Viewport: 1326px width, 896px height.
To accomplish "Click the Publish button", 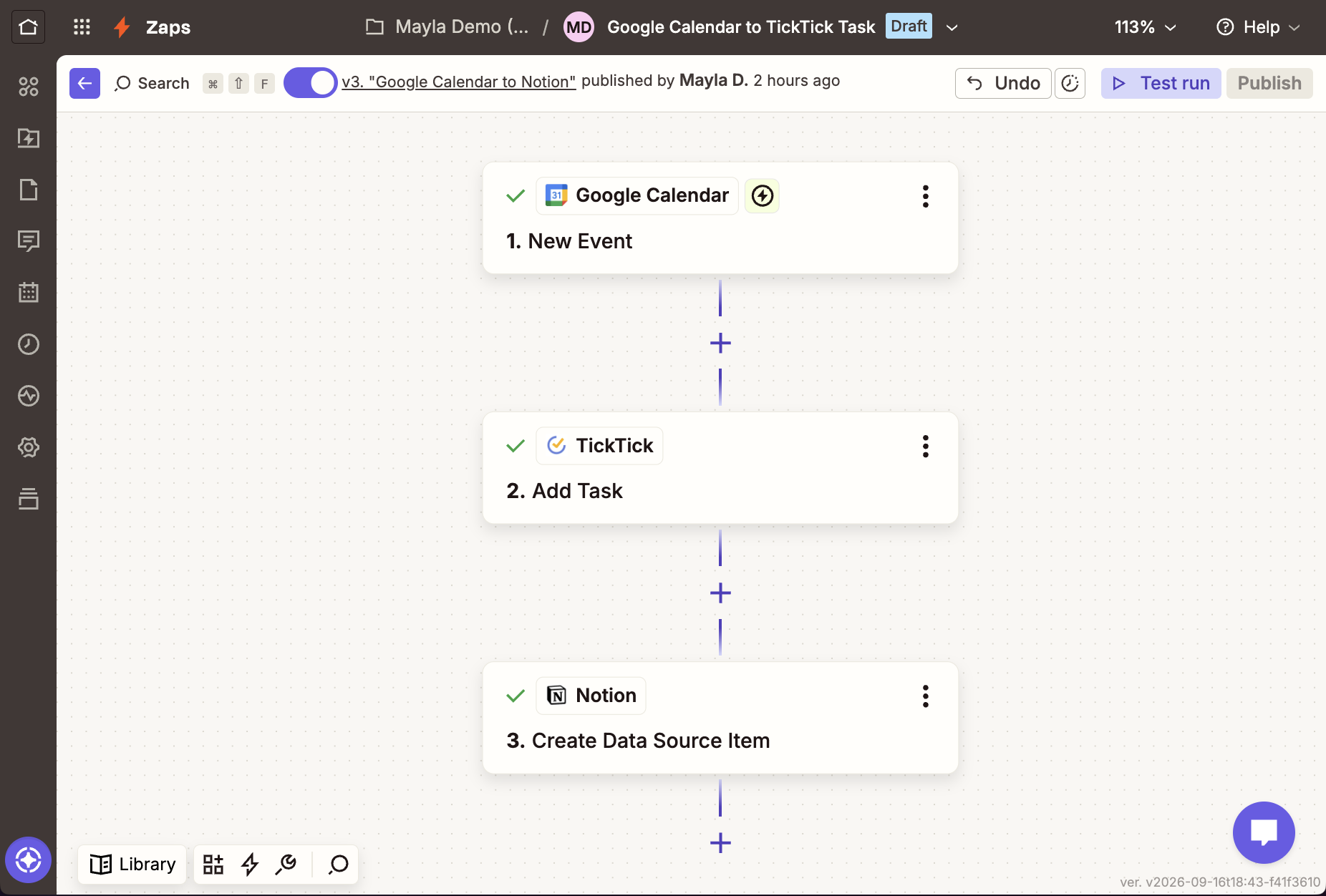I will pos(1269,83).
